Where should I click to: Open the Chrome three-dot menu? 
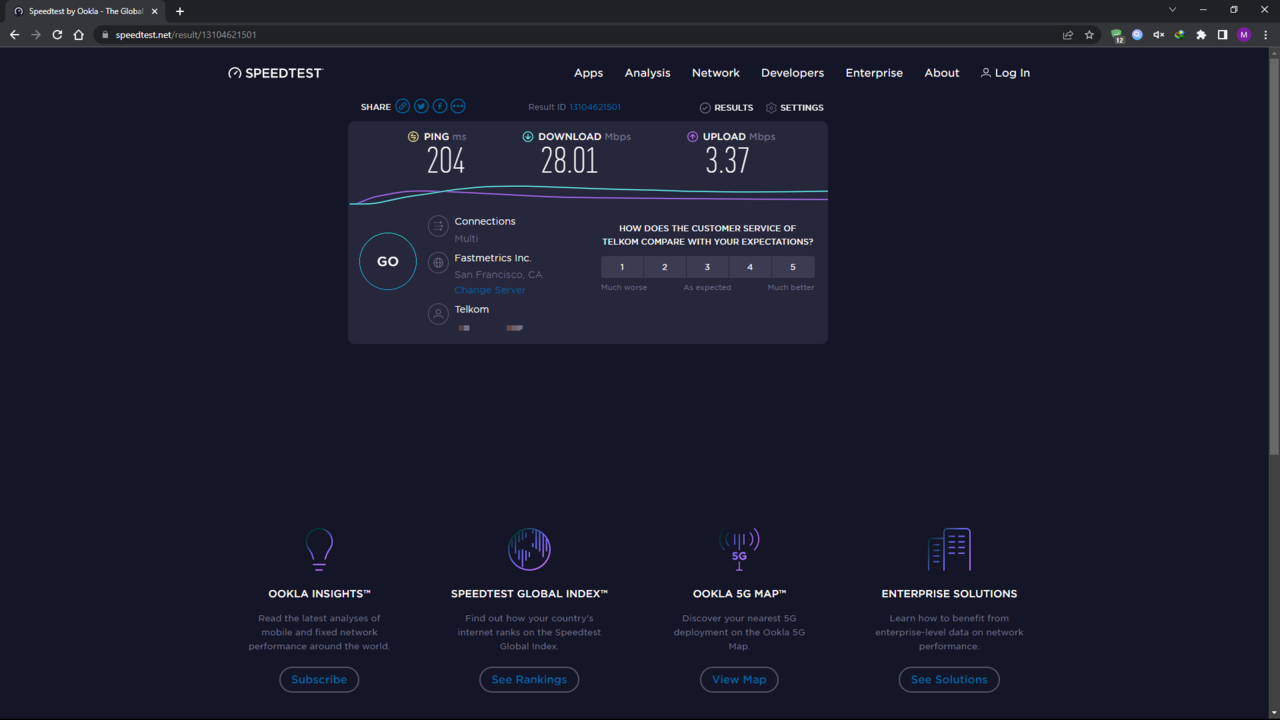pyautogui.click(x=1264, y=35)
